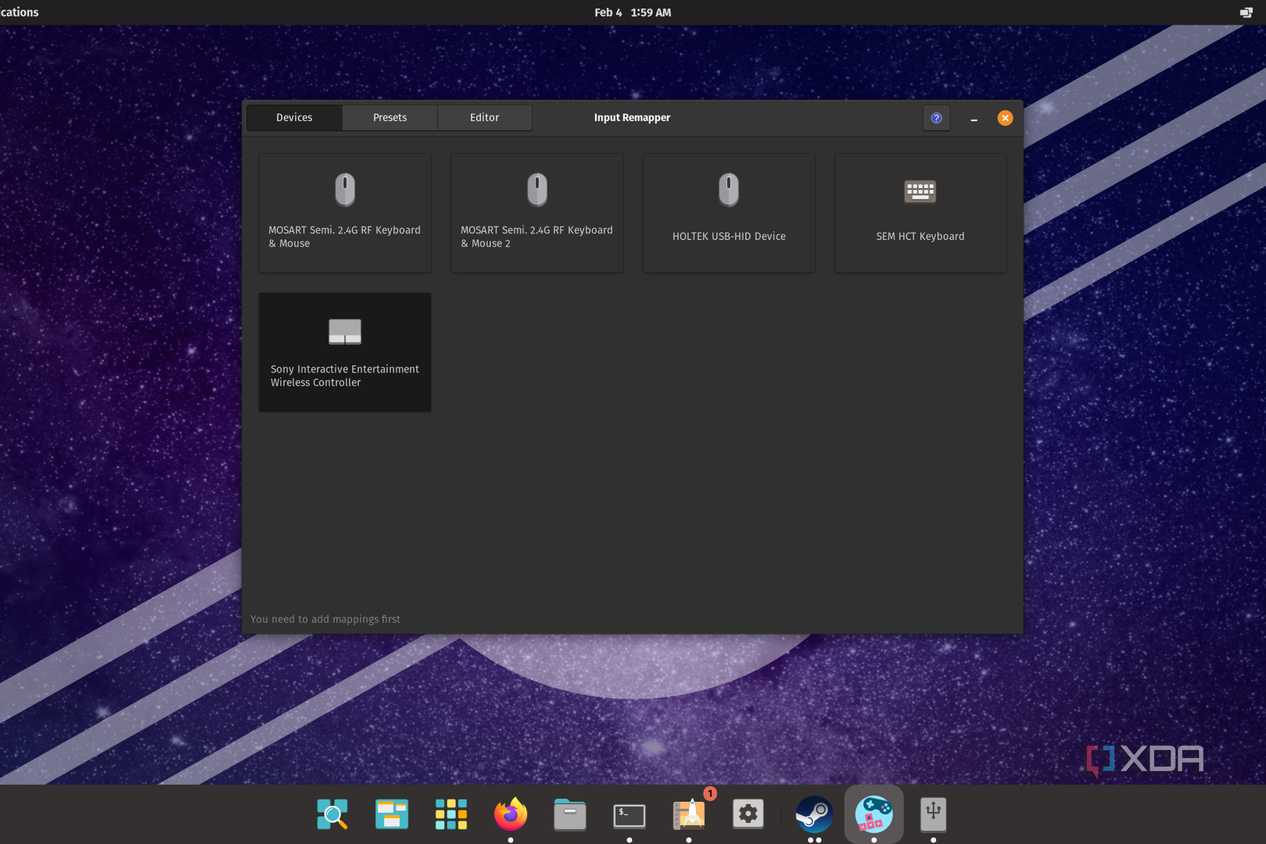Open the system tray icon at top right
Image resolution: width=1266 pixels, height=844 pixels.
pos(1246,13)
